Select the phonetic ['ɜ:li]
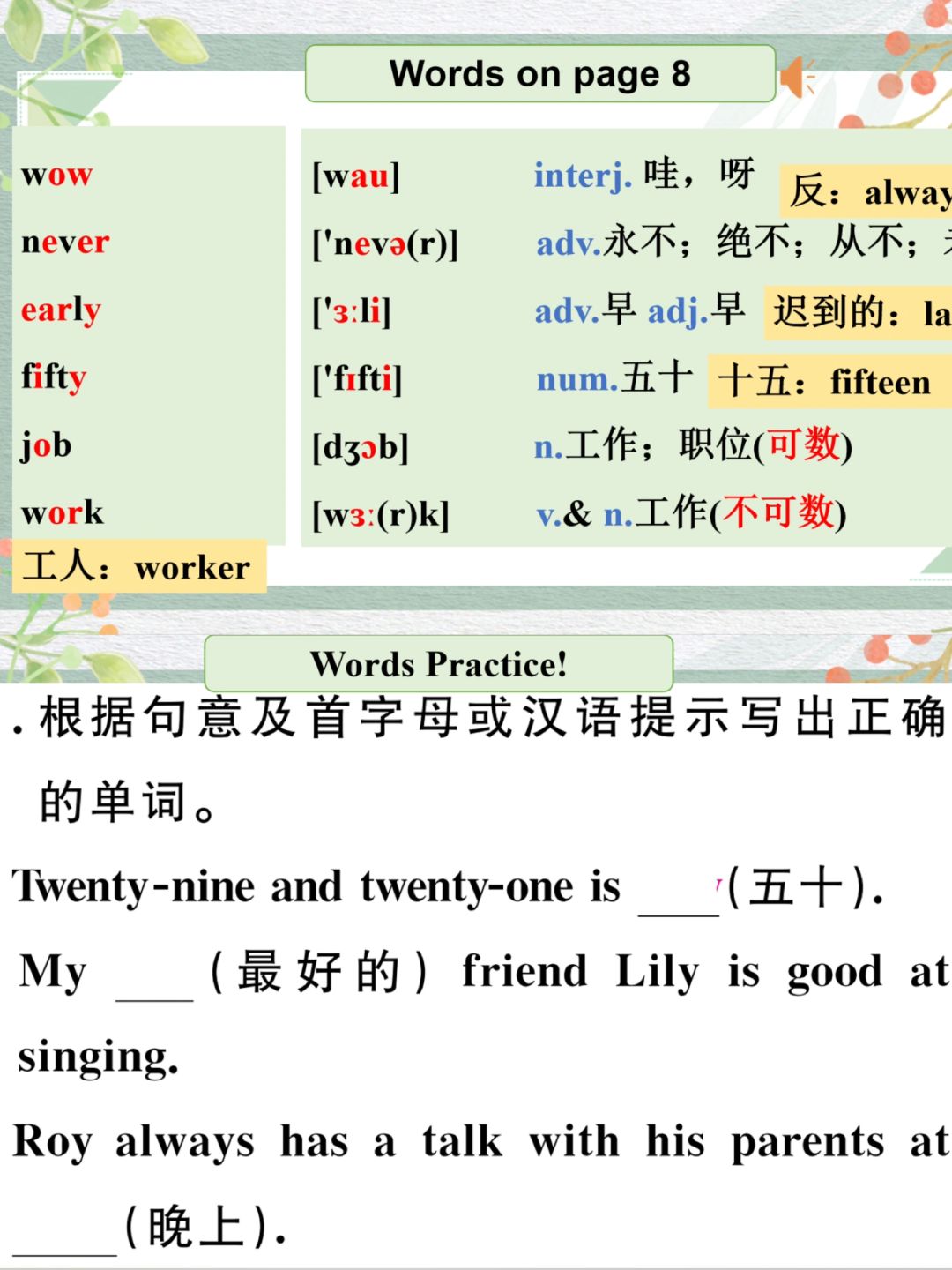 click(x=352, y=311)
